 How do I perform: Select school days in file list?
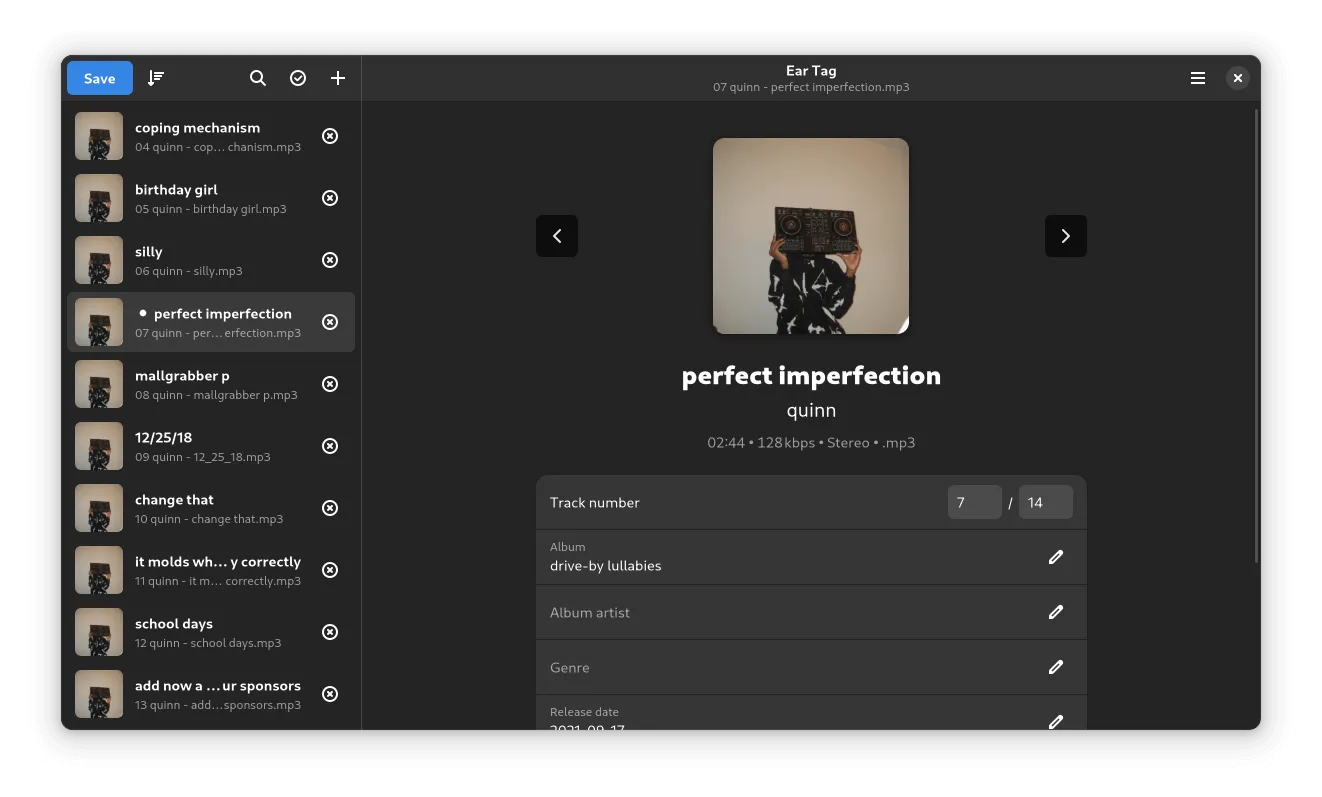click(211, 632)
